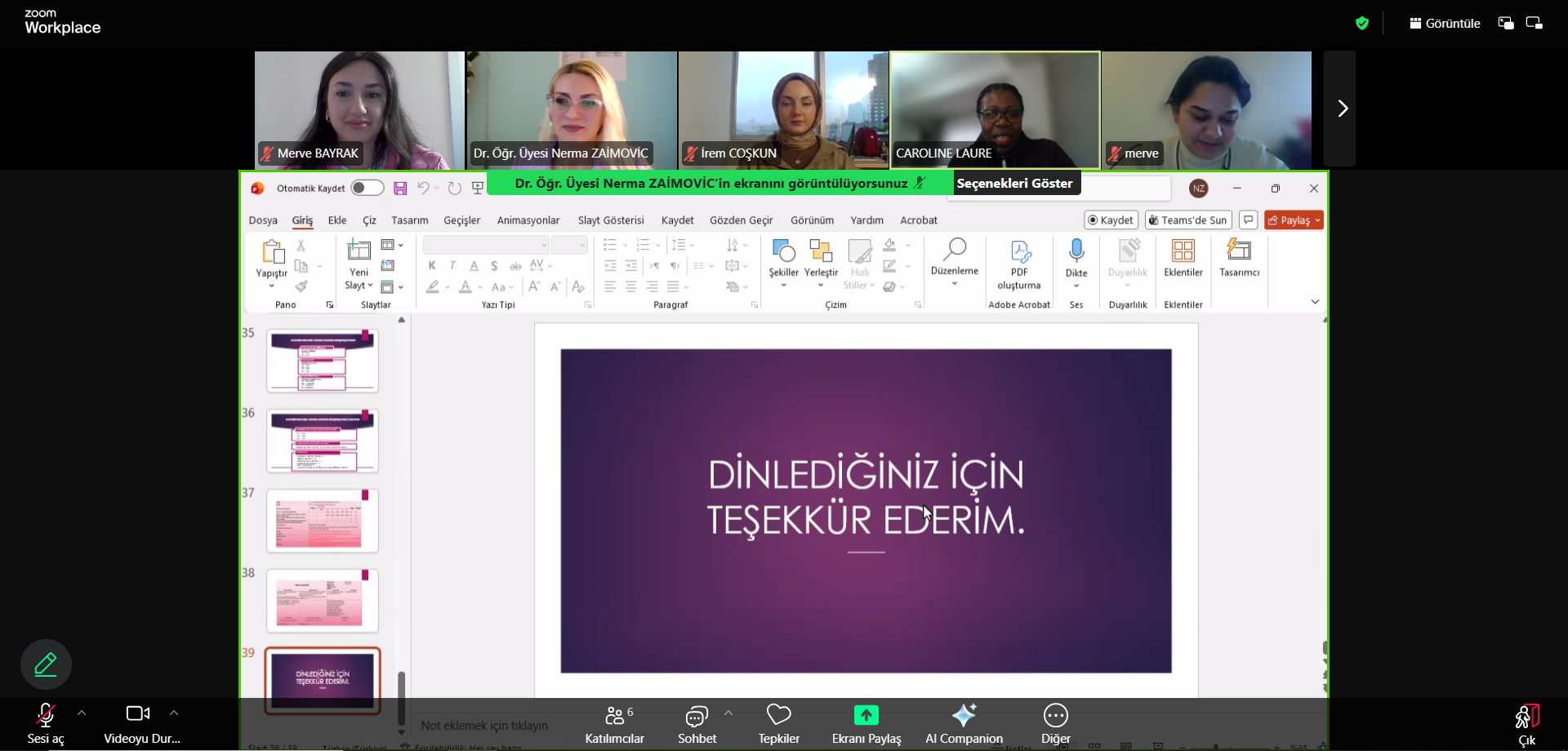The image size is (1568, 751).
Task: Open Eklentiler add-ins icon
Action: click(1183, 251)
